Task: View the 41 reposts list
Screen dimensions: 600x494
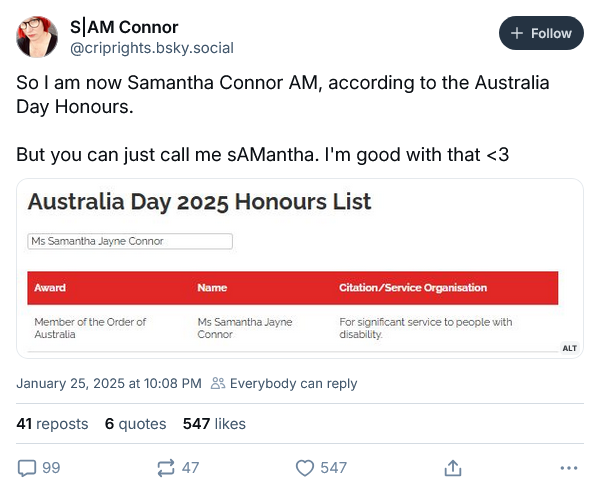Action: tap(52, 424)
